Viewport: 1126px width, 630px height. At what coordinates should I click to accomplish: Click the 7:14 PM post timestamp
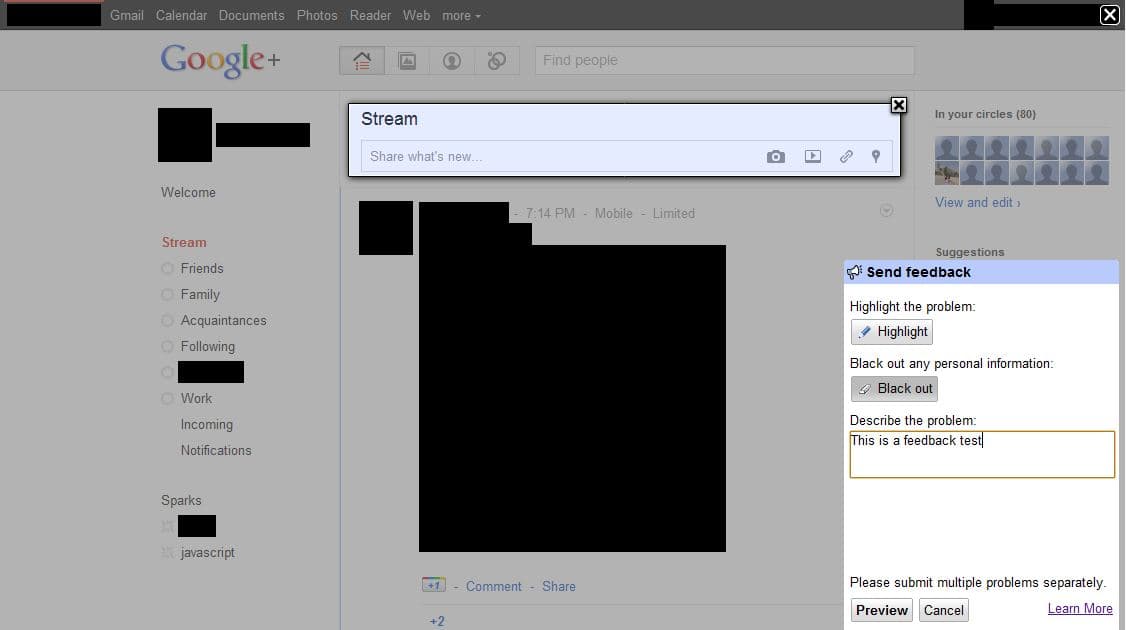pyautogui.click(x=550, y=213)
